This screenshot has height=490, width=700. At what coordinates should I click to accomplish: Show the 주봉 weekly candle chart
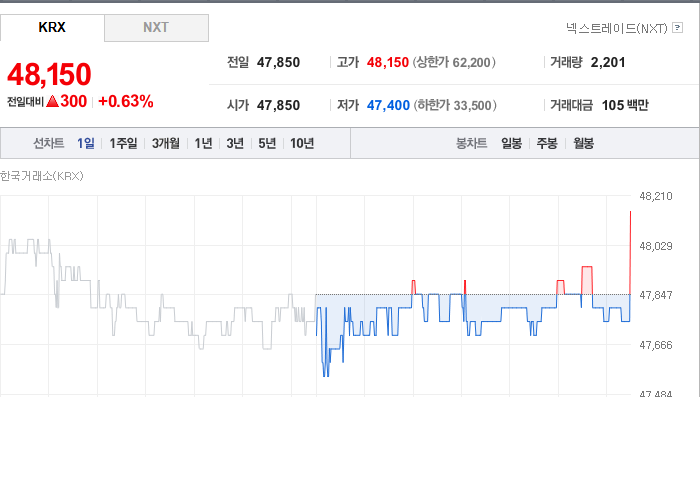click(x=547, y=143)
